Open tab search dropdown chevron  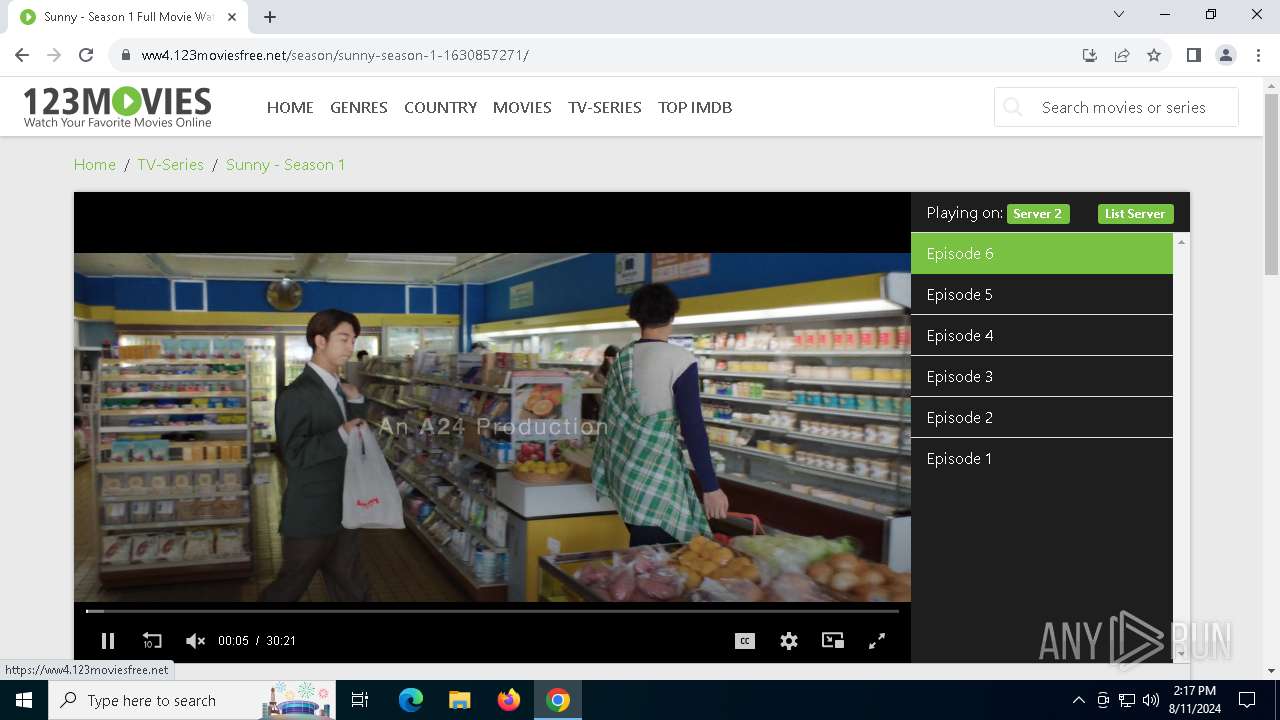pos(1119,15)
